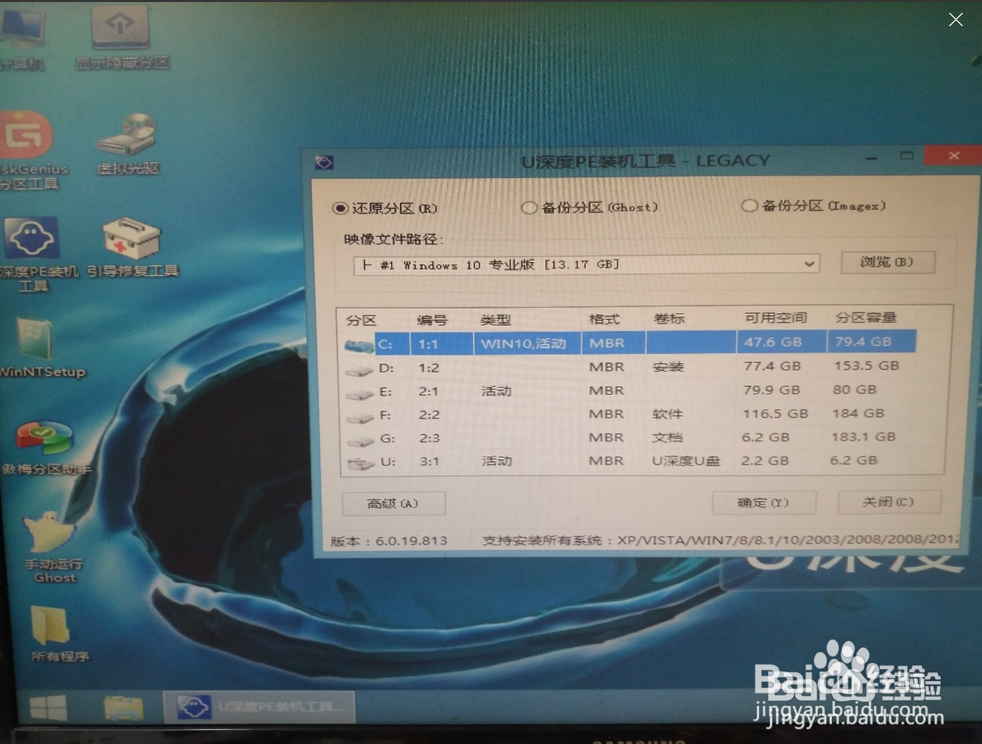Viewport: 982px width, 744px height.
Task: Click the app icon in the dialog title bar
Action: (x=324, y=163)
